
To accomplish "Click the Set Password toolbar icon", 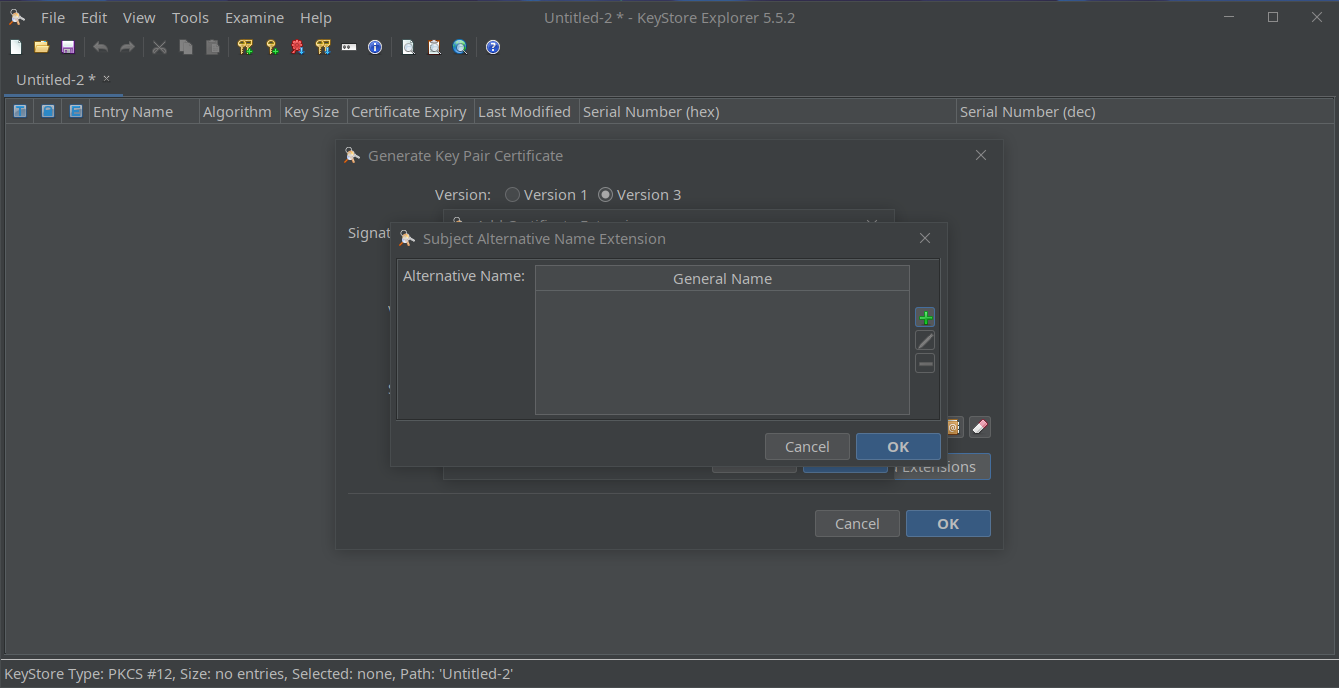I will pos(349,47).
